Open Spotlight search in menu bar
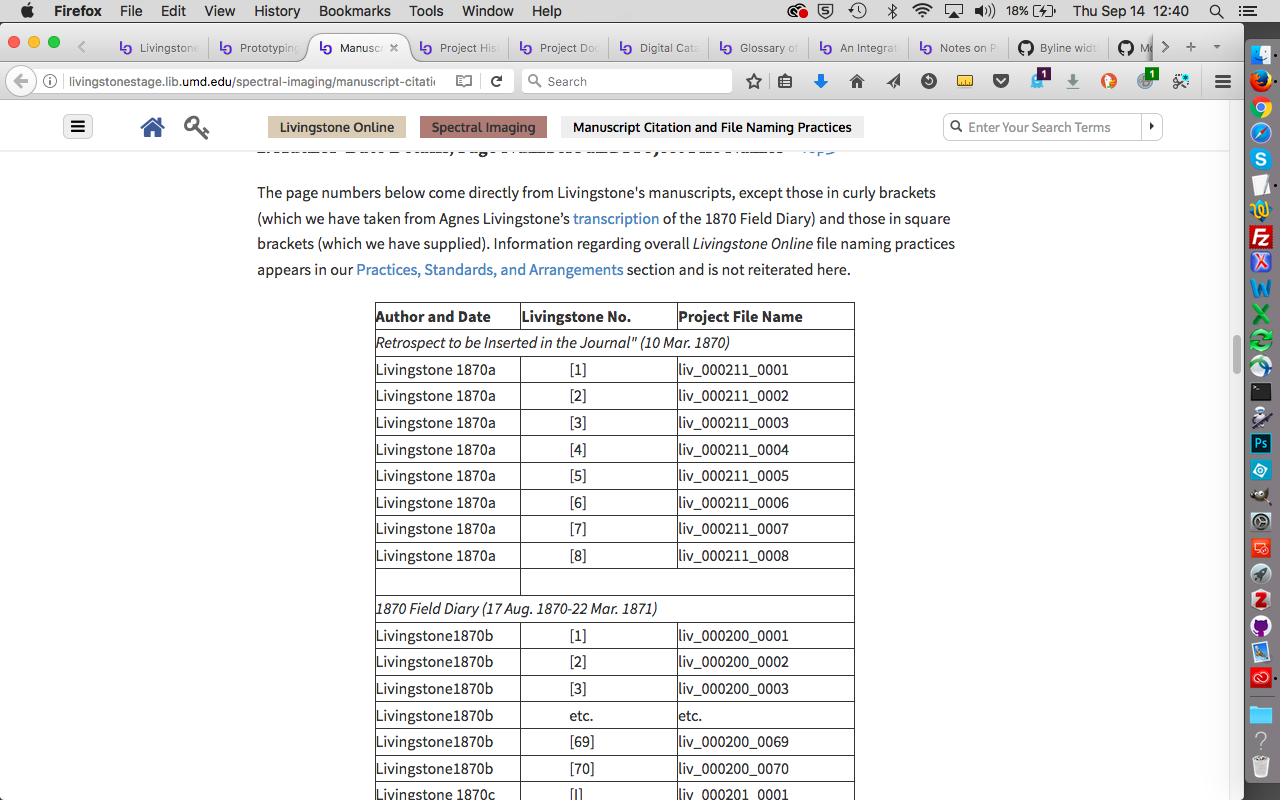This screenshot has width=1280, height=800. [1216, 11]
